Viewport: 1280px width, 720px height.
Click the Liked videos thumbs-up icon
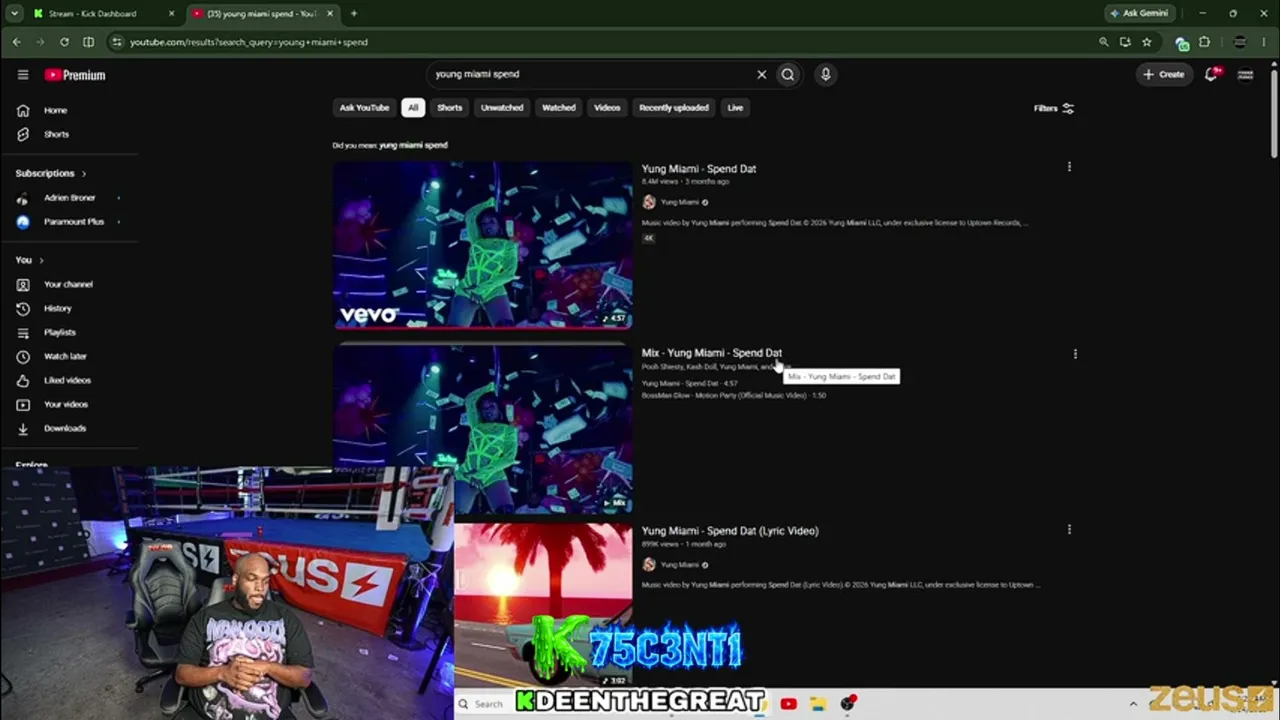(23, 380)
